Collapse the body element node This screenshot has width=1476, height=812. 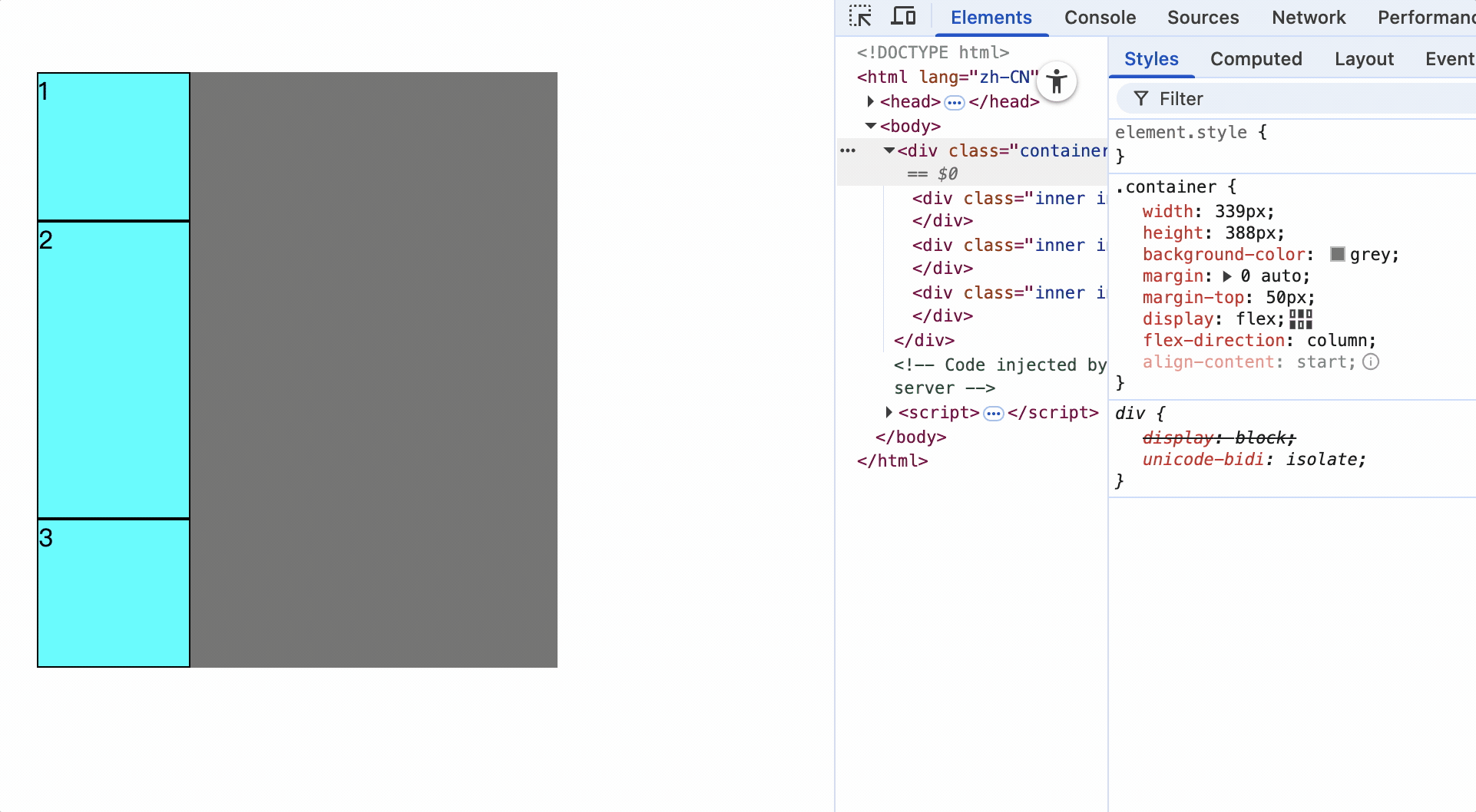coord(871,126)
